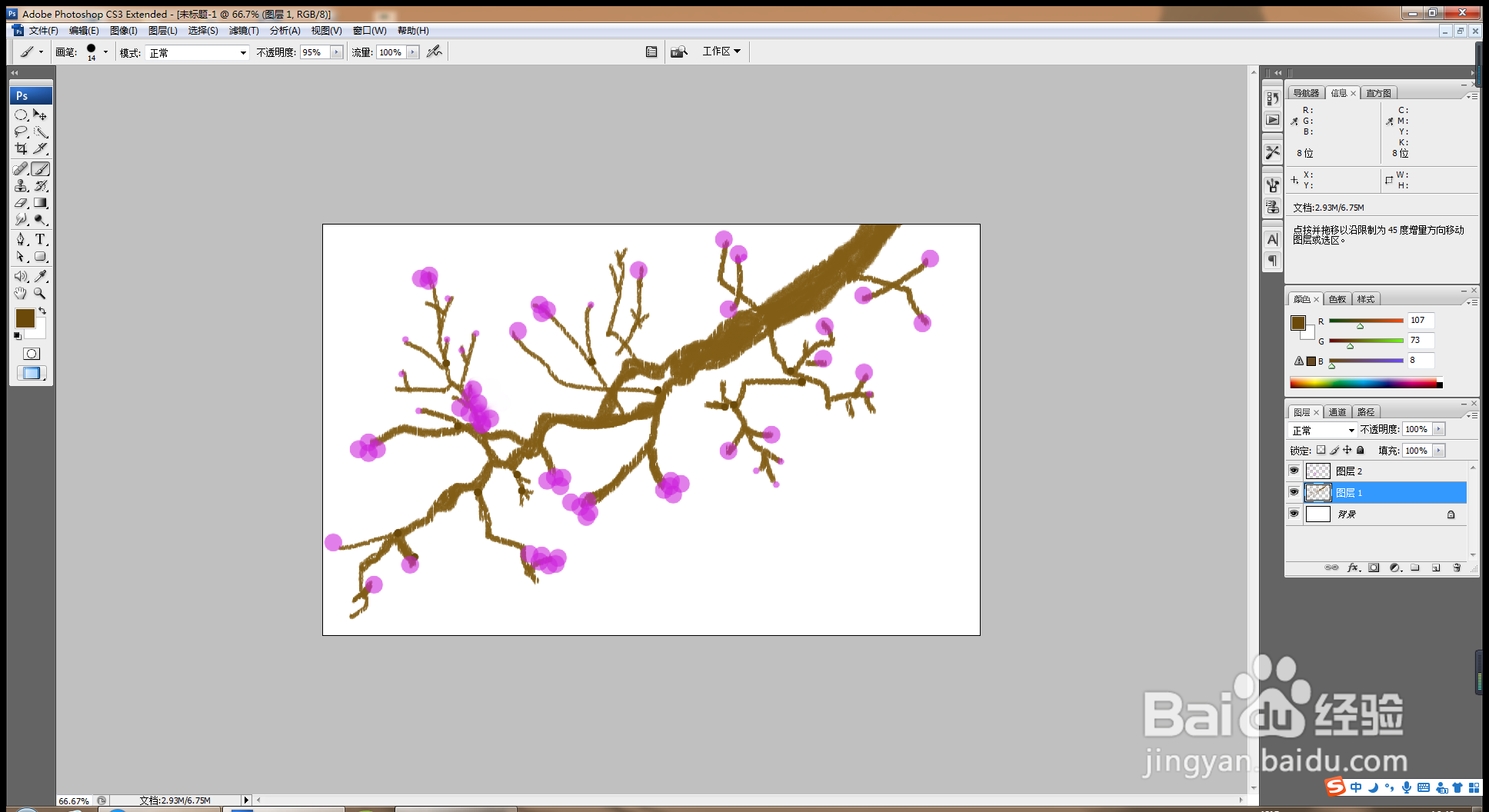Open the brush 不透明度 slider arrow
1489x812 pixels.
(x=336, y=52)
